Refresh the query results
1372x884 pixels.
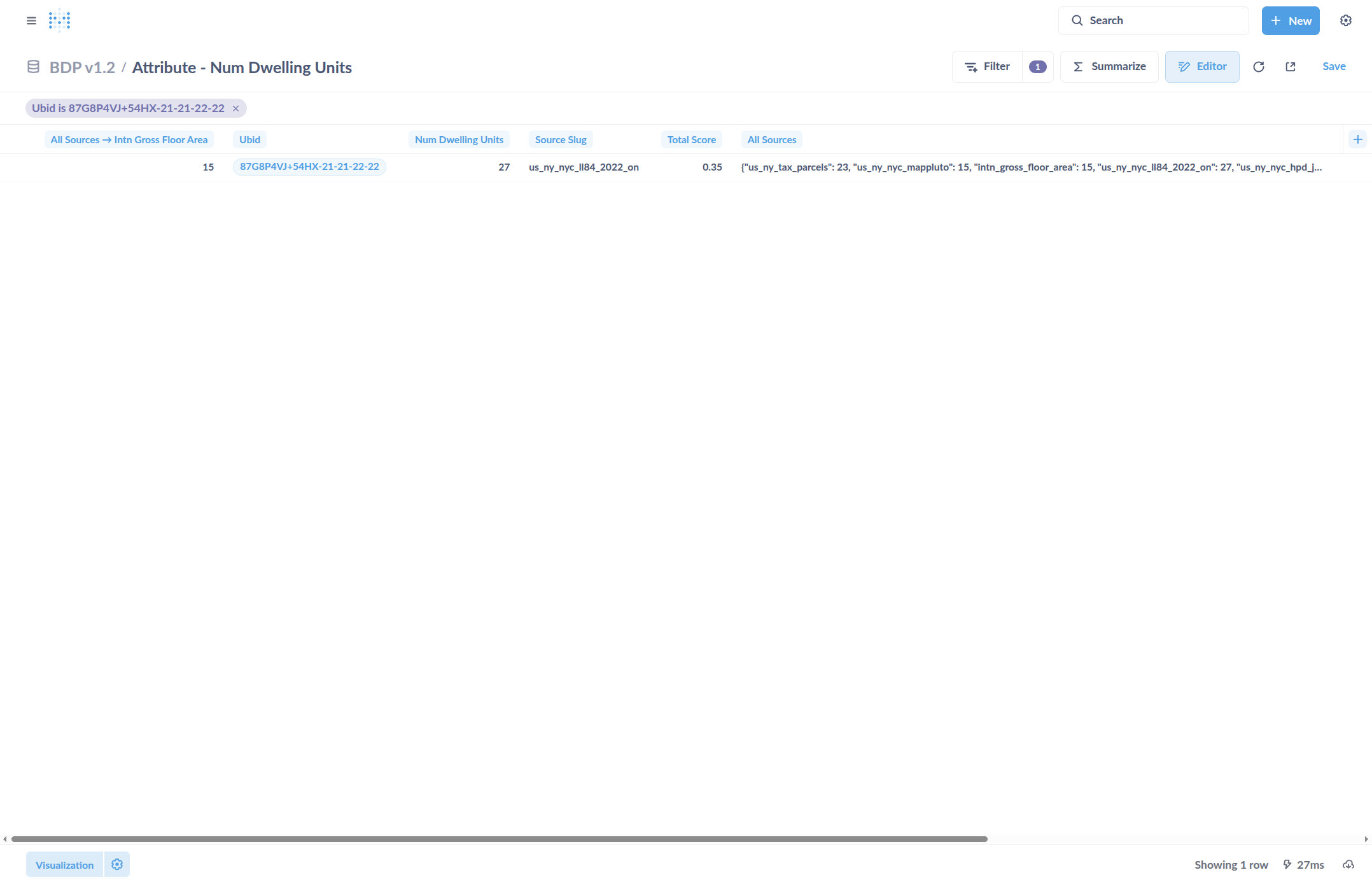pos(1258,67)
